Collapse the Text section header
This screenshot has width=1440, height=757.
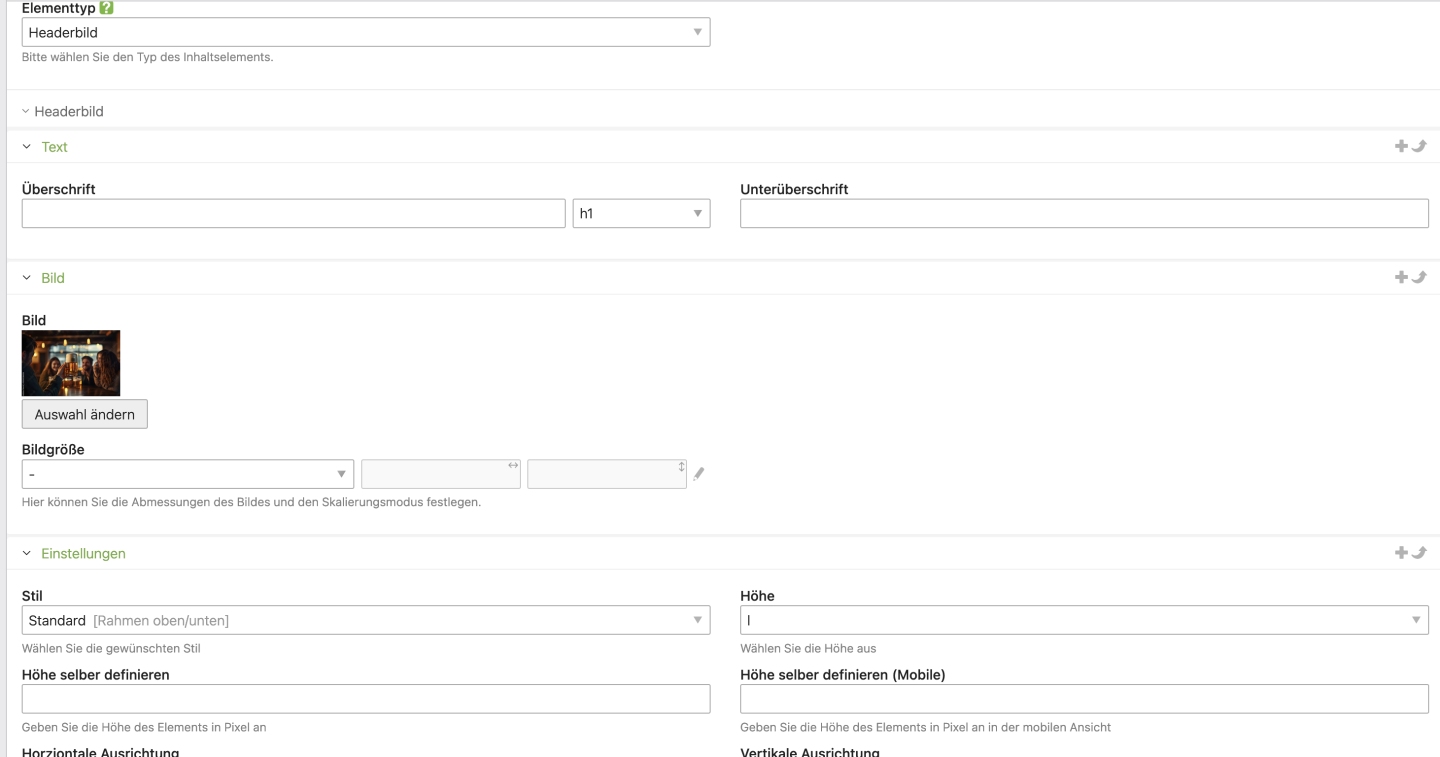(x=54, y=147)
